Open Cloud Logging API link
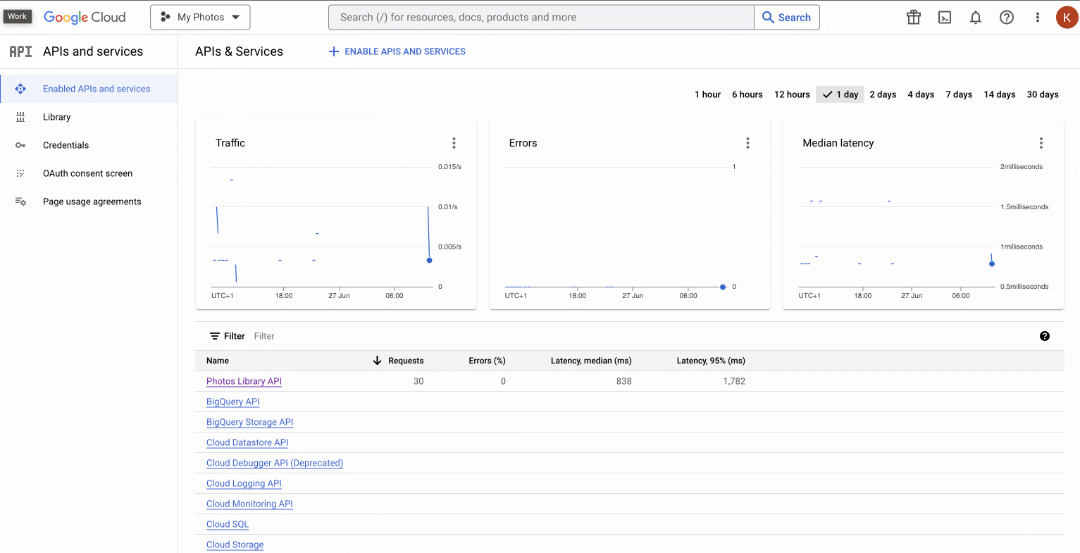 point(244,483)
